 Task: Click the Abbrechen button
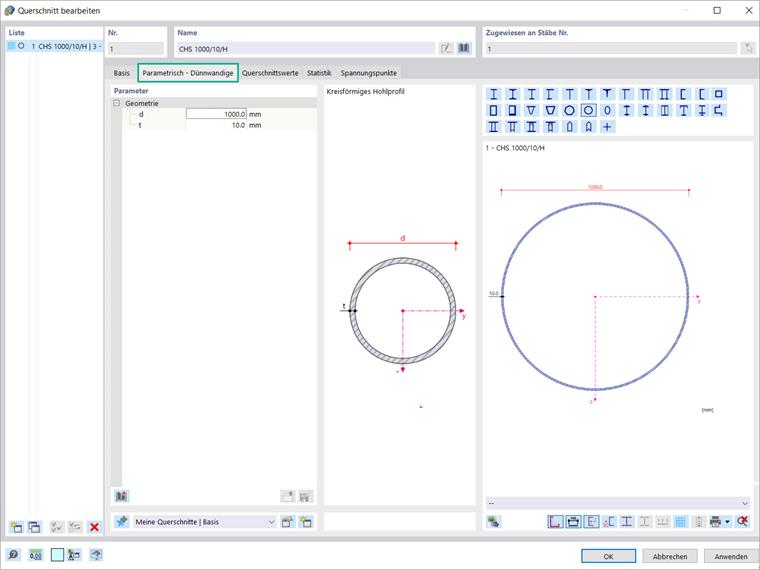pos(670,556)
